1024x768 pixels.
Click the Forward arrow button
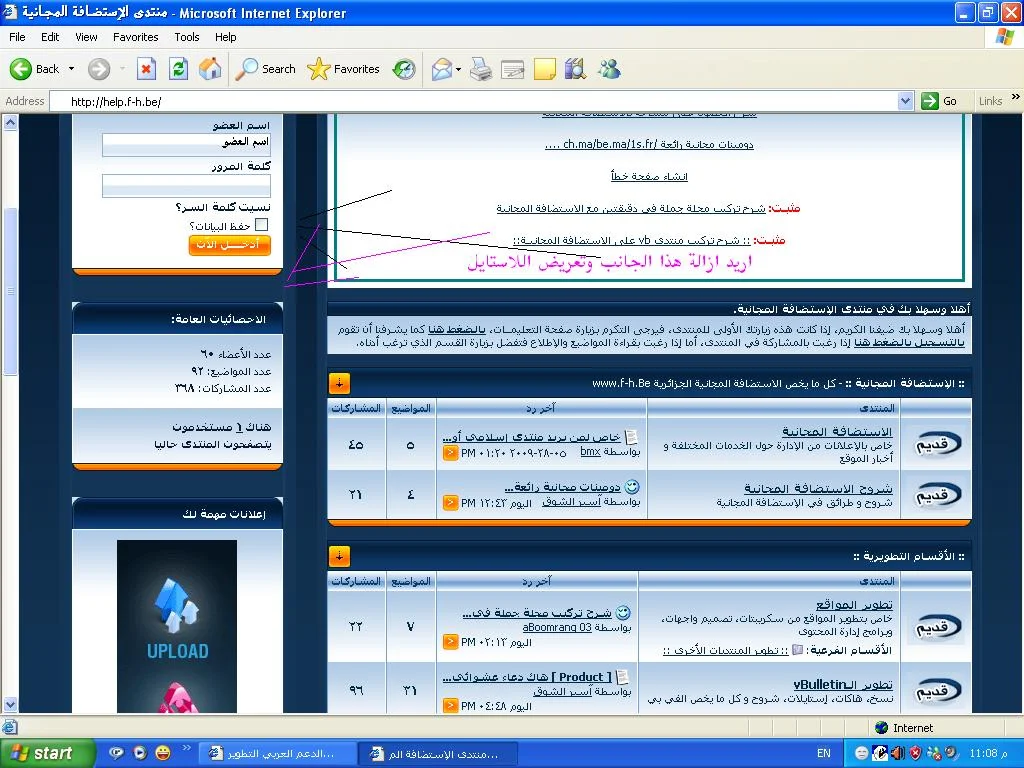99,69
